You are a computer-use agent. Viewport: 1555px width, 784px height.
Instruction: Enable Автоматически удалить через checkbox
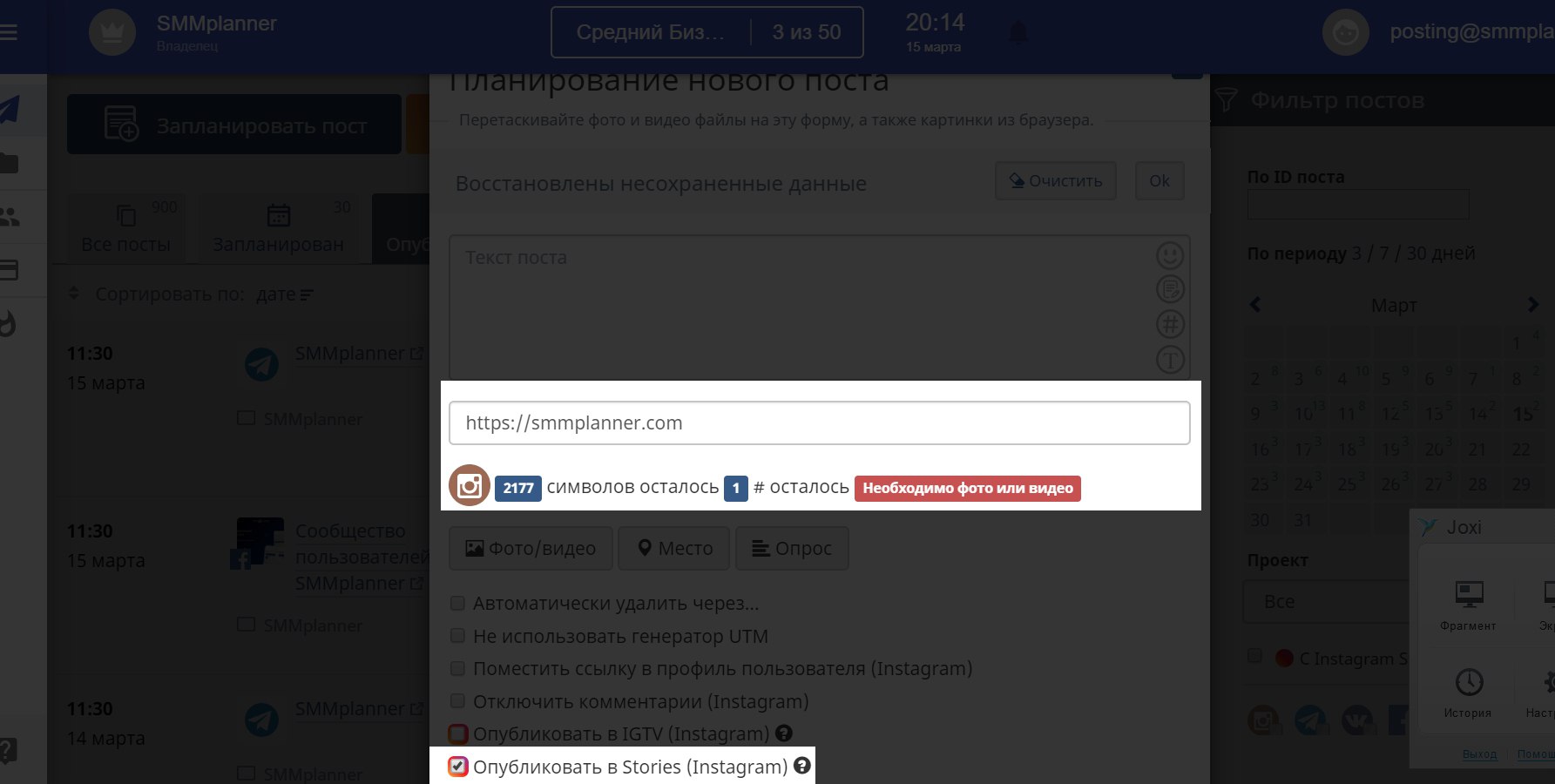[x=457, y=603]
